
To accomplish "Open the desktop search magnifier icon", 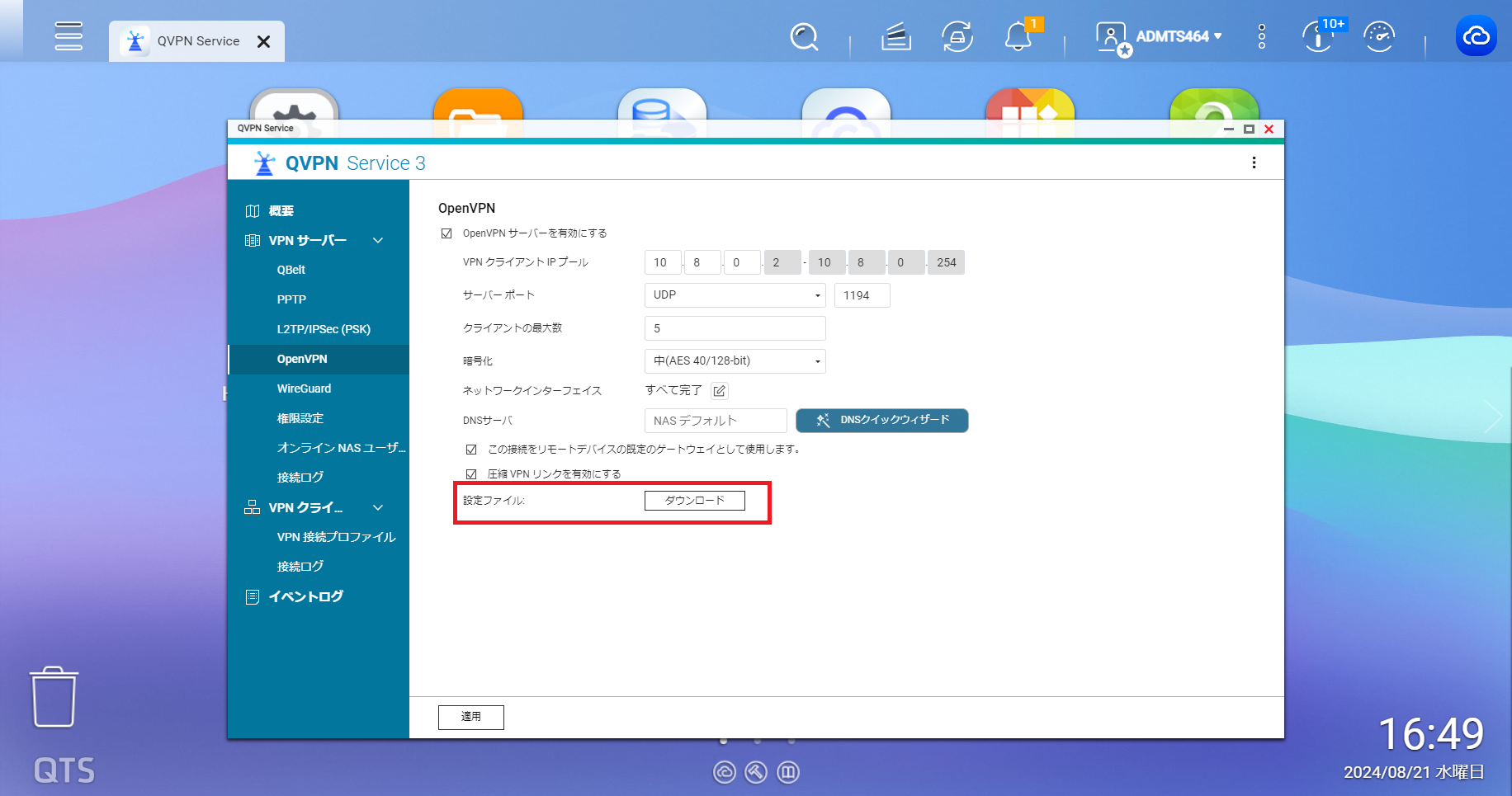I will (x=804, y=37).
